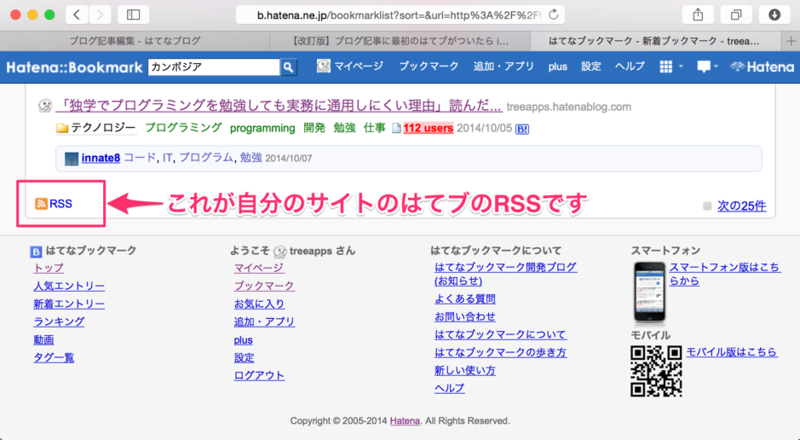Click the Hatena logo in the header's right corner
The height and width of the screenshot is (440, 800).
762,67
